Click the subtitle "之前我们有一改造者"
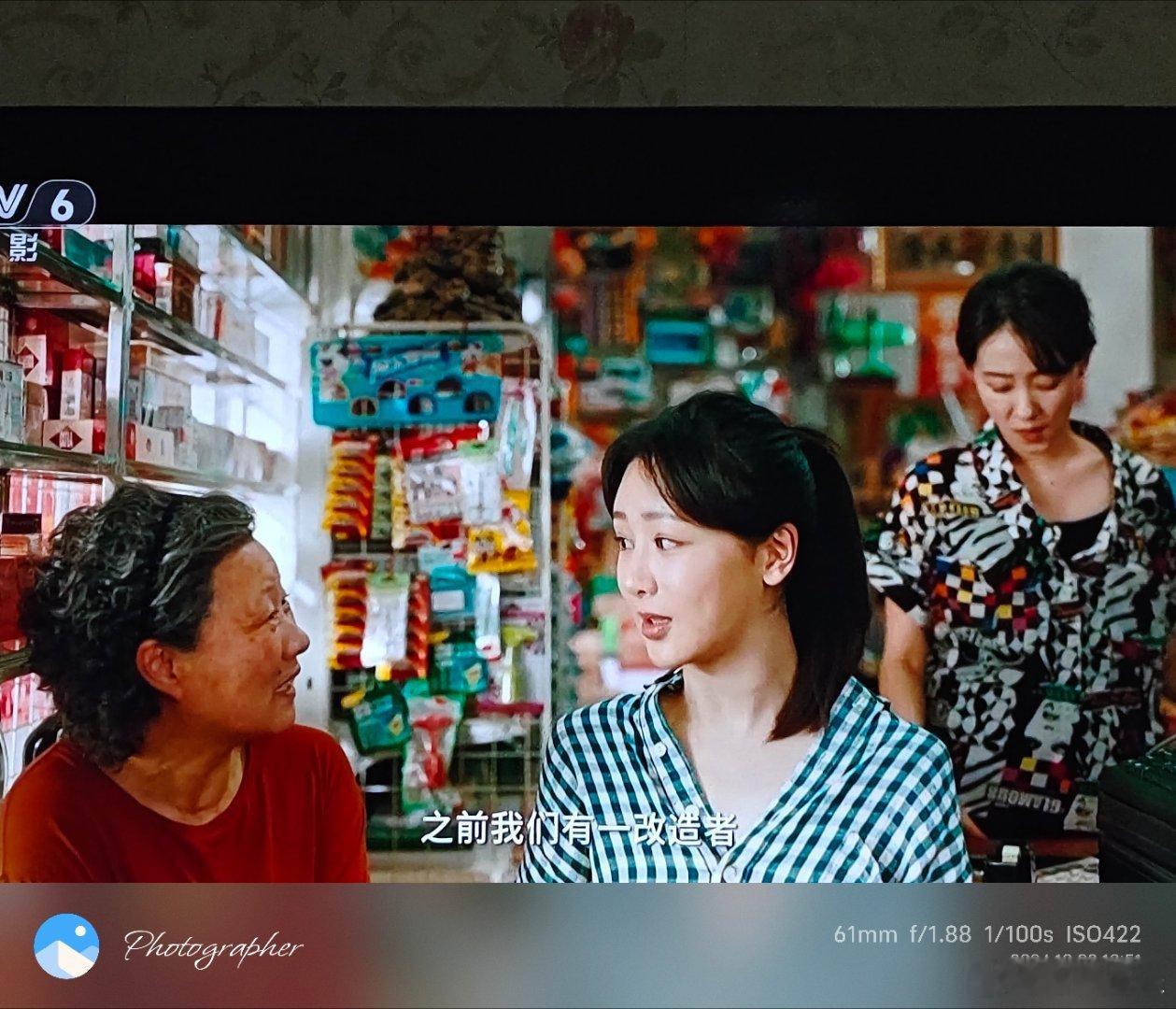Screen dimensions: 1176x1009 click(x=578, y=828)
